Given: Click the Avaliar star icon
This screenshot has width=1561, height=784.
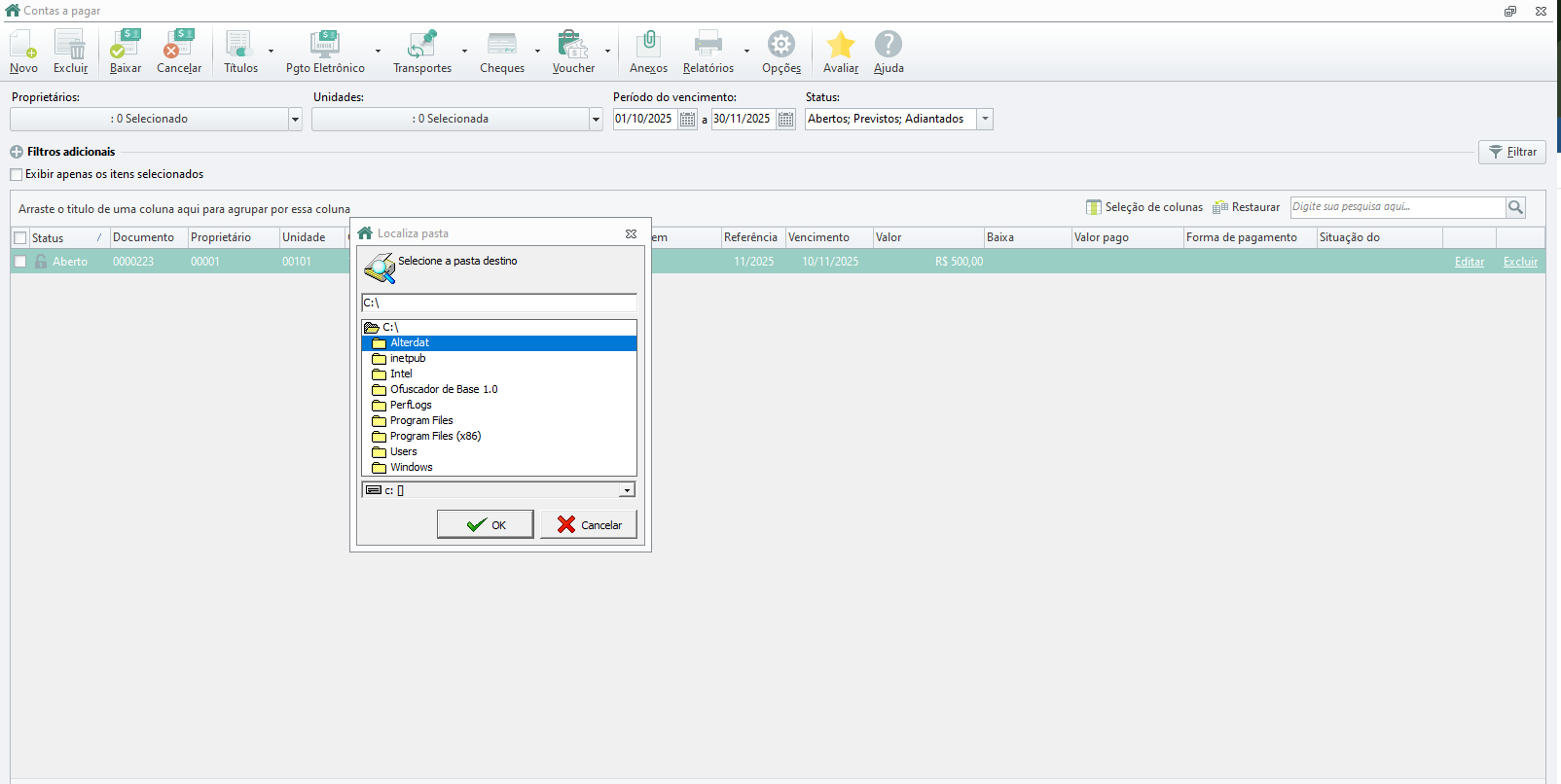Looking at the screenshot, I should [x=841, y=45].
